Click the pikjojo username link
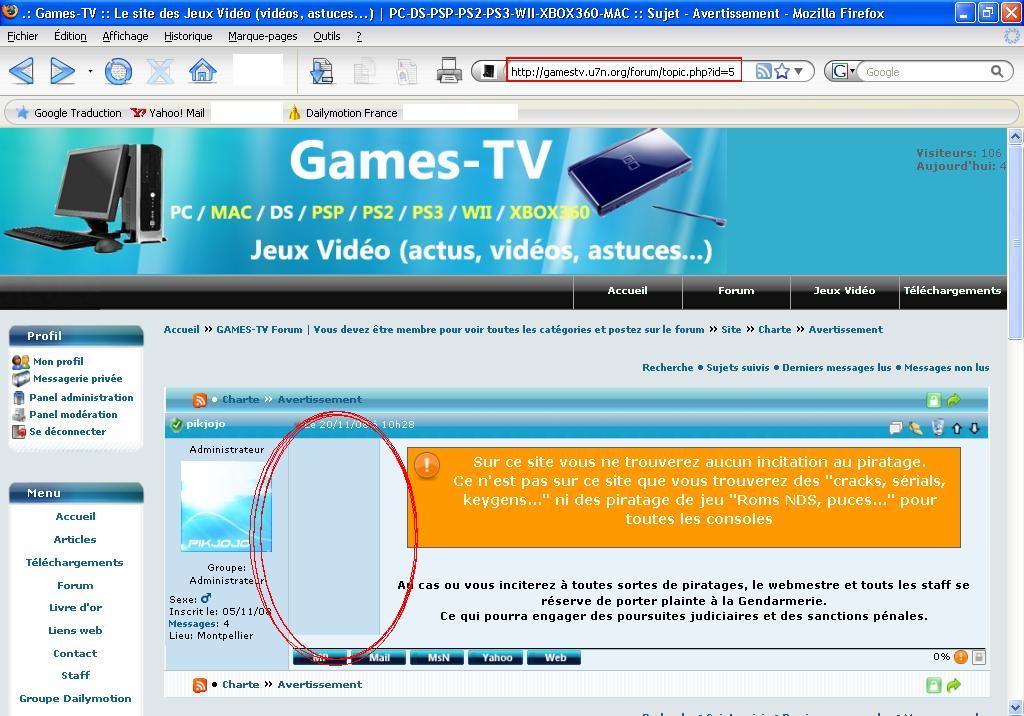The image size is (1024, 716). coord(206,423)
